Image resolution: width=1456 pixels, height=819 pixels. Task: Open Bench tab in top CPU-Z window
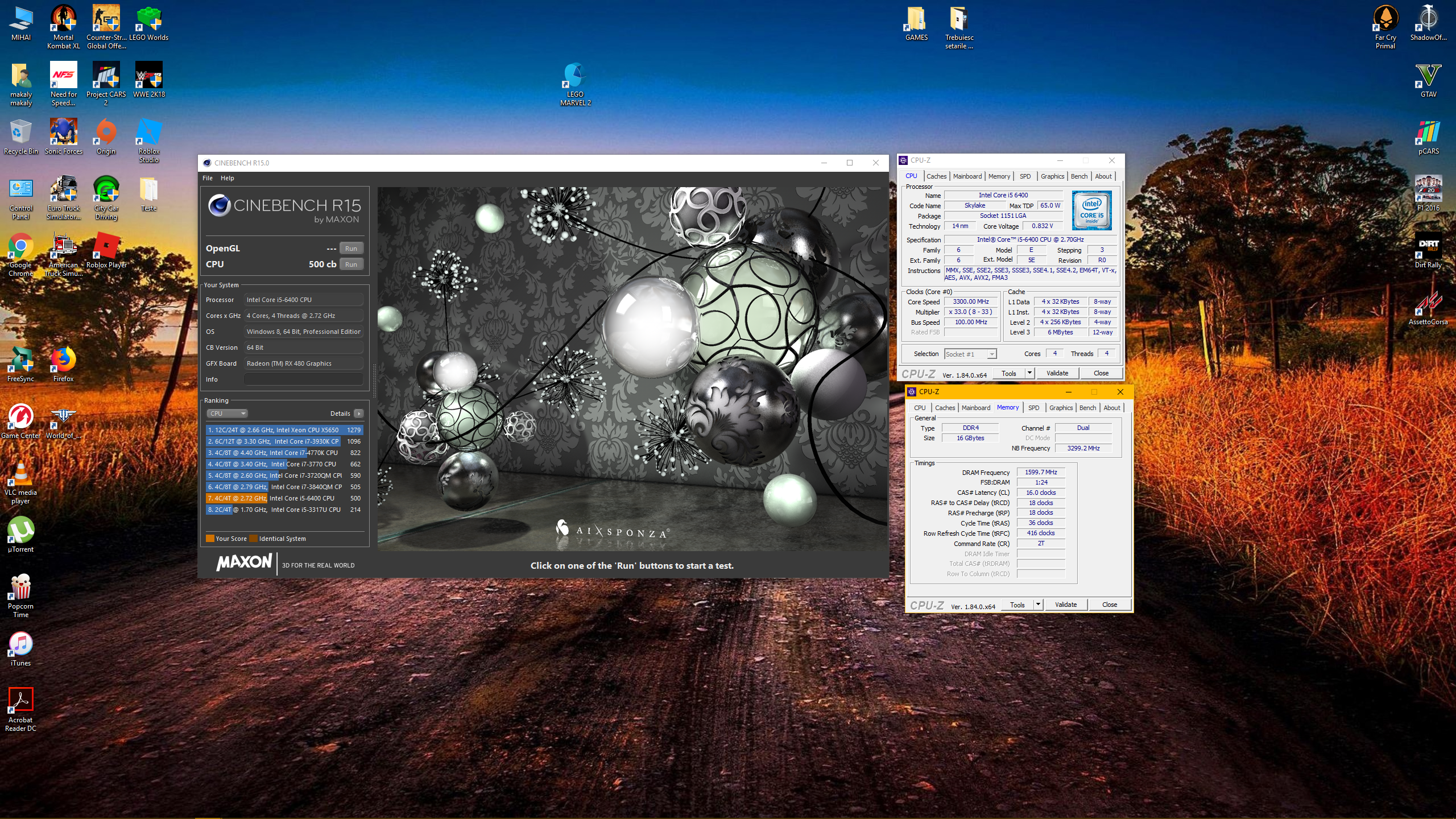coord(1079,176)
